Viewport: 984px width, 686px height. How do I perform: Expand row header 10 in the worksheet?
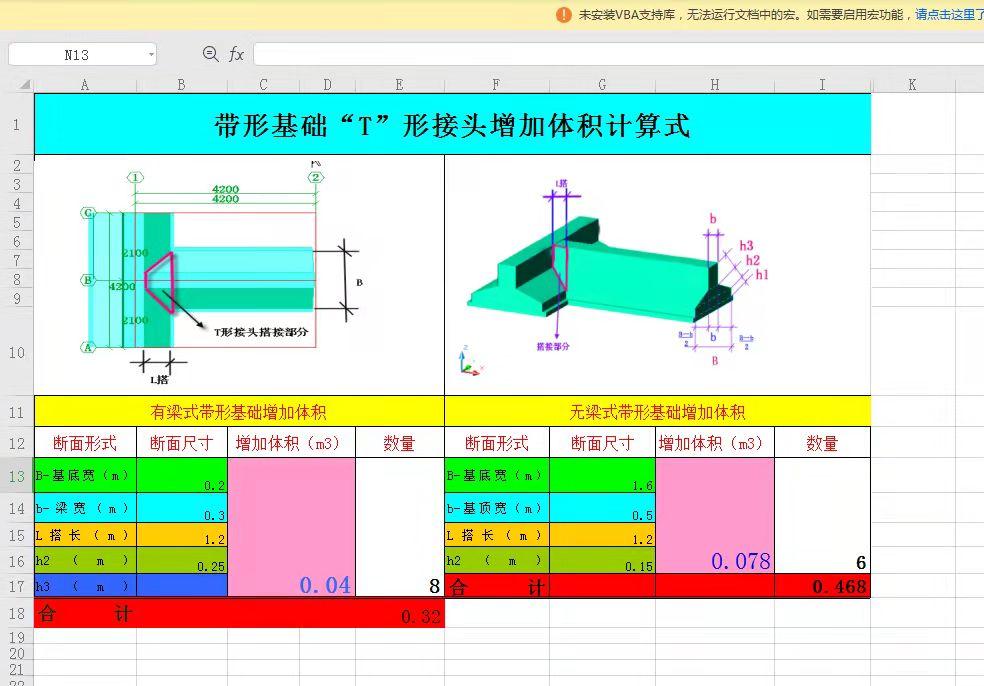17,352
